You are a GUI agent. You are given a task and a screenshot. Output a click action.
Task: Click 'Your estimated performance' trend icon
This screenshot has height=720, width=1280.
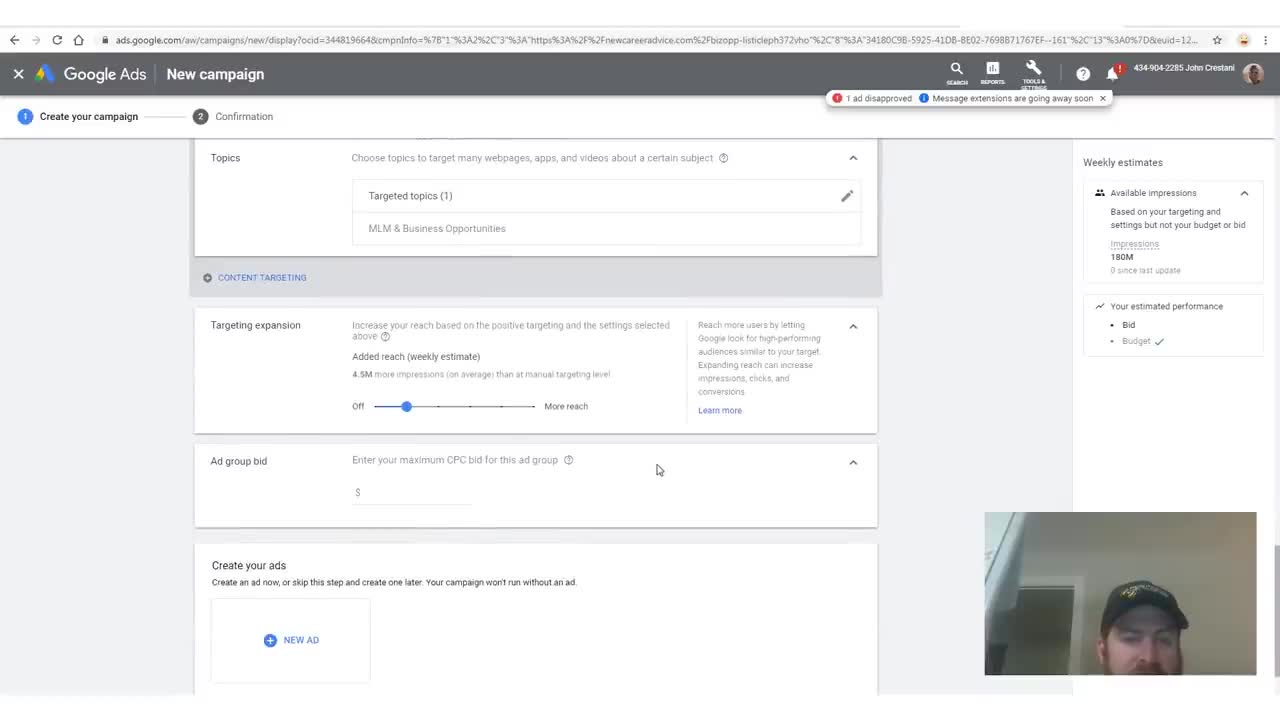1099,306
